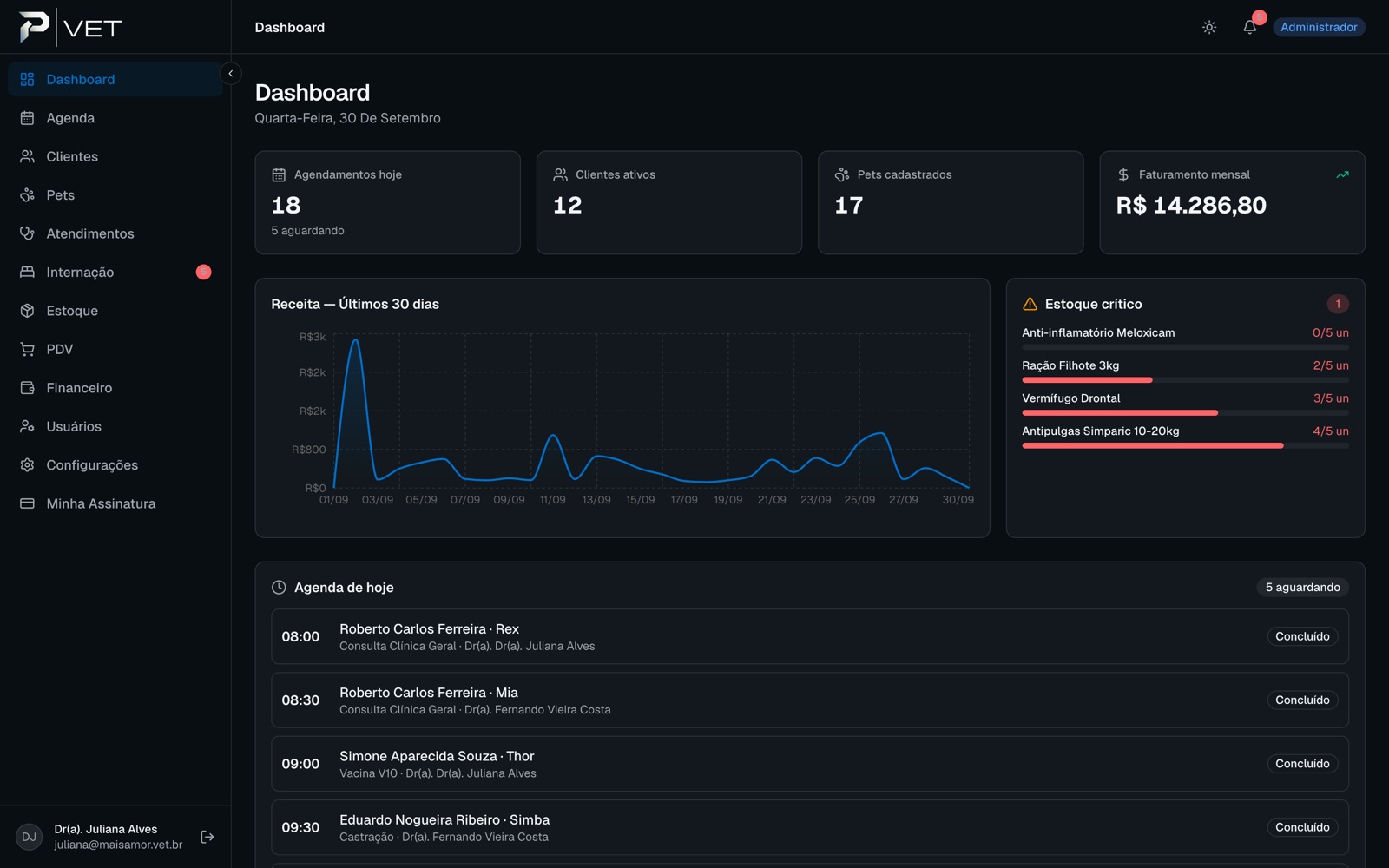Click the 5 aguardando badge in Agenda de hoje
1389x868 pixels.
click(1302, 588)
